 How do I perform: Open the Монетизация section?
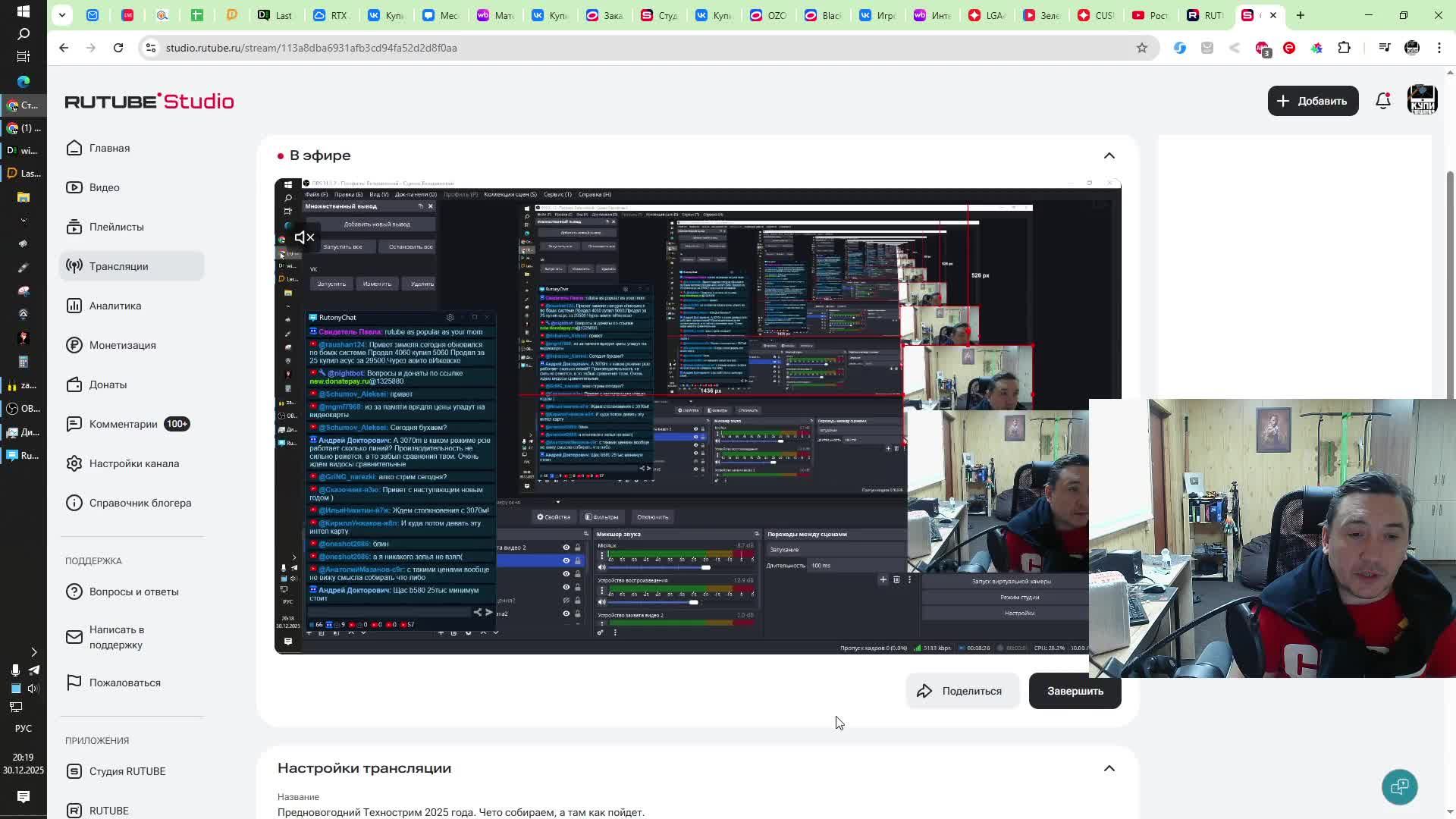point(122,345)
